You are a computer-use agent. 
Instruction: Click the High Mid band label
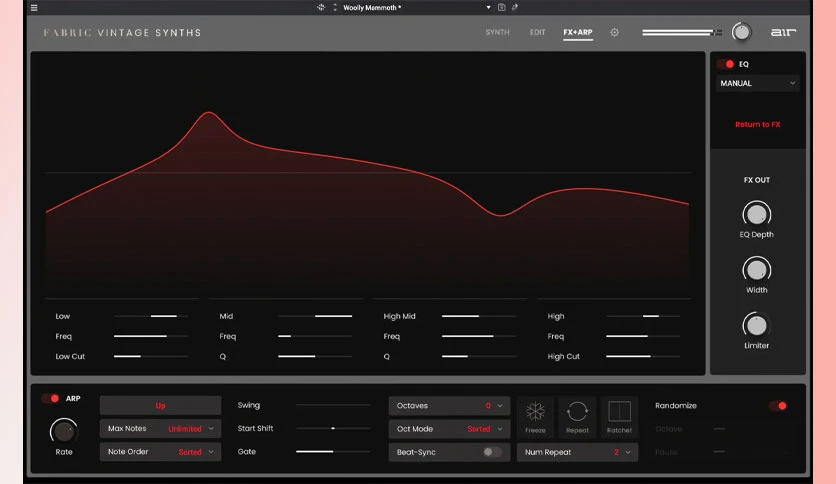coord(399,316)
